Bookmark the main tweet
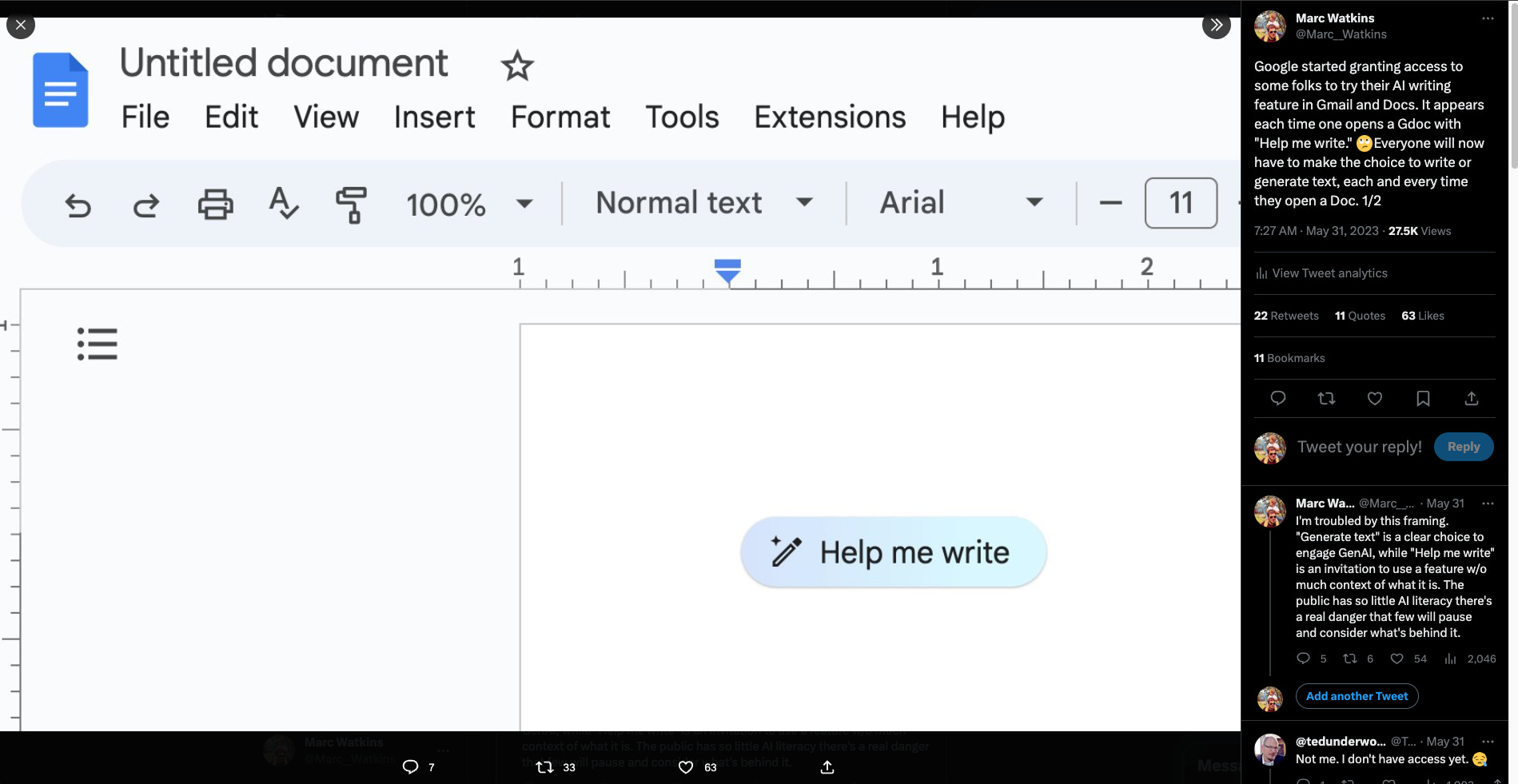Screen dimensions: 1518x784 [x=1423, y=398]
